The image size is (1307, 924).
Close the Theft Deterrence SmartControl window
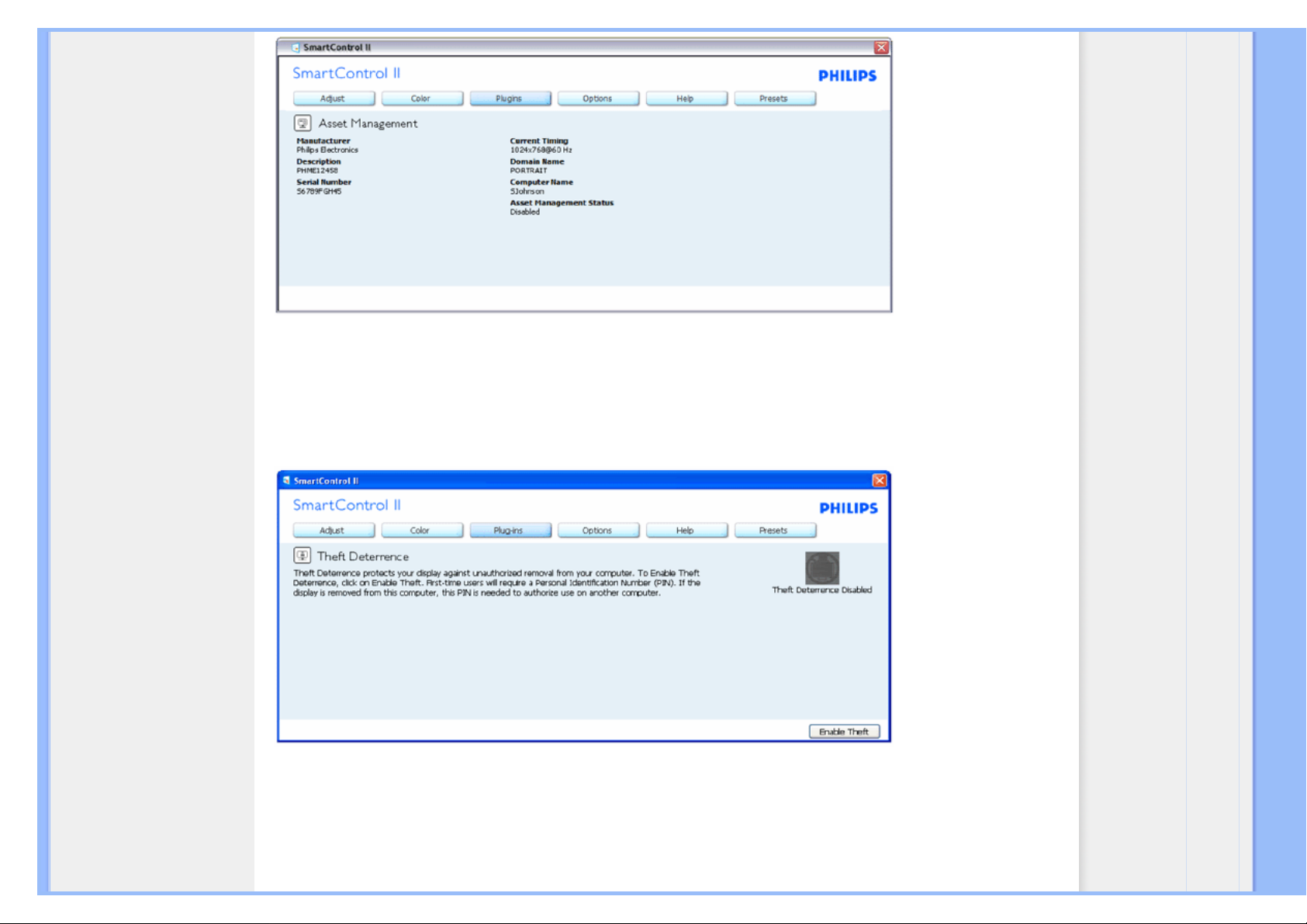(879, 481)
